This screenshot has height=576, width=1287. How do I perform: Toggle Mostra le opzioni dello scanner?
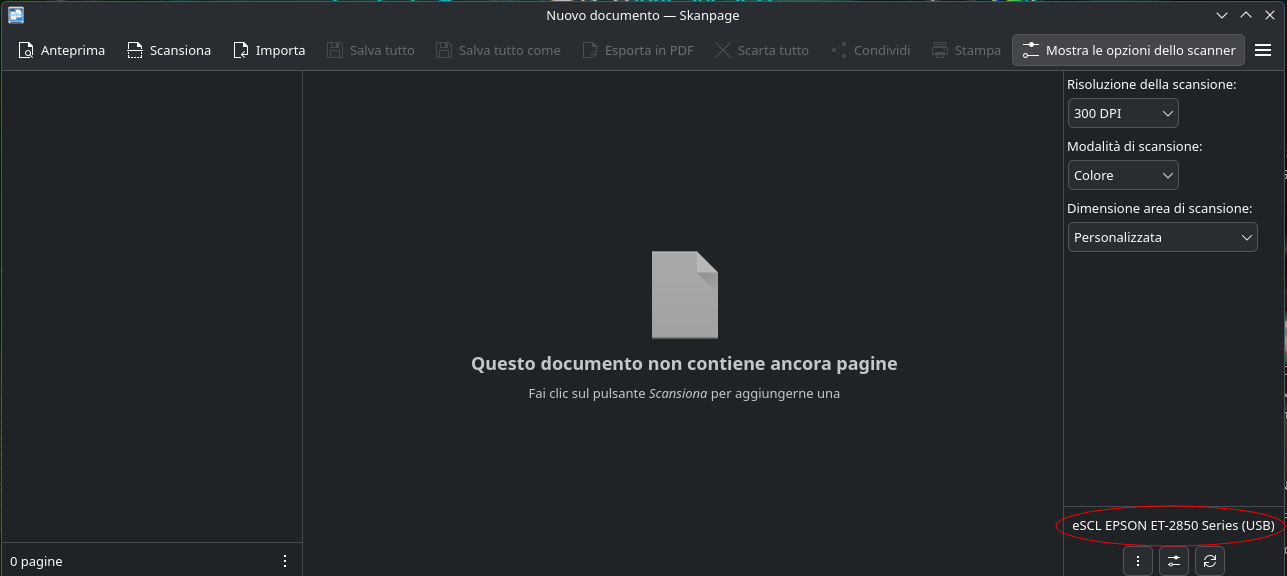click(1128, 50)
